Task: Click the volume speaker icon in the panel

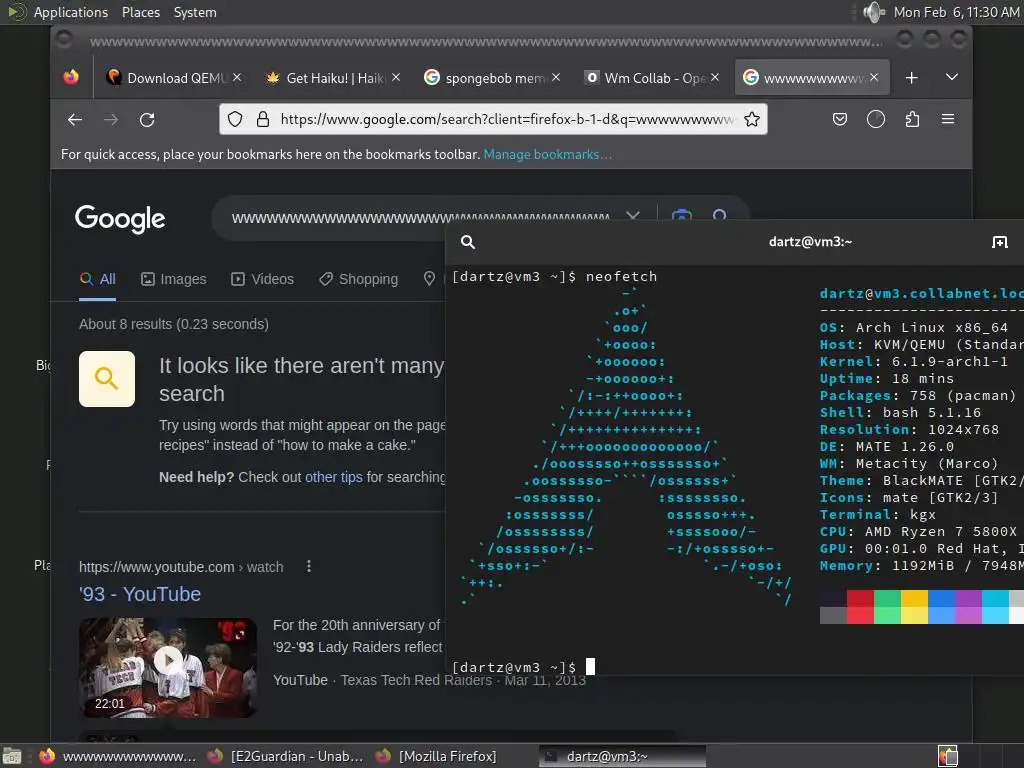Action: click(873, 12)
